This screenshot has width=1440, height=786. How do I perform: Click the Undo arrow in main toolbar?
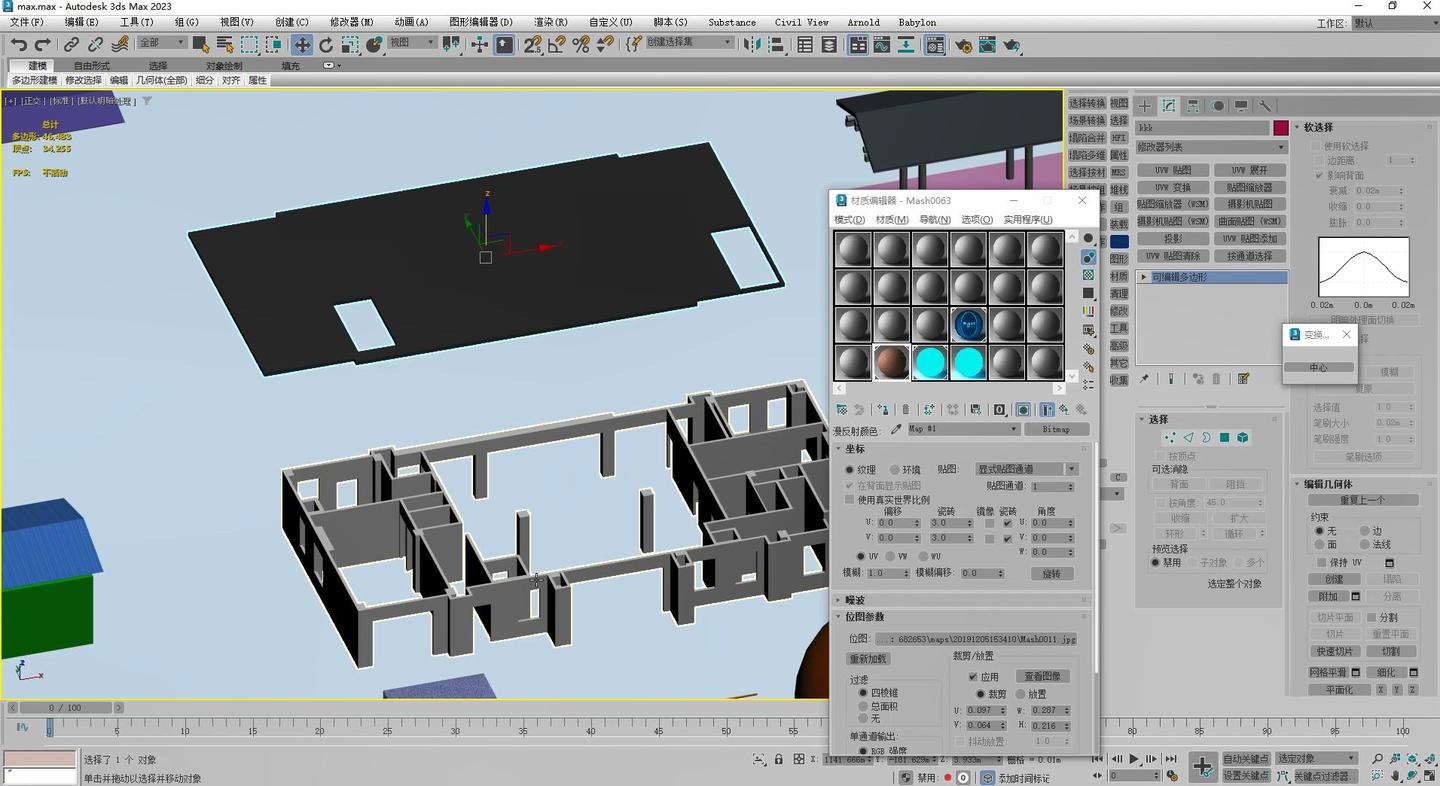(18, 44)
